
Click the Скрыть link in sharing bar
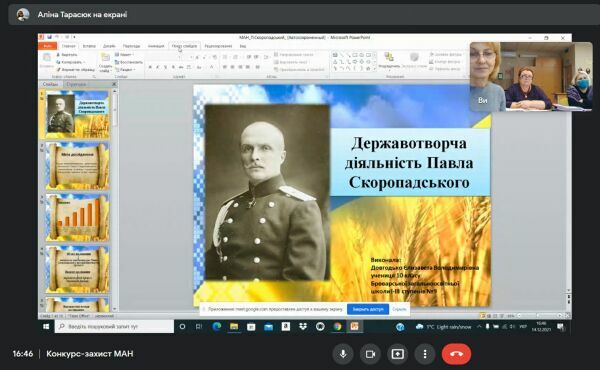click(x=399, y=309)
